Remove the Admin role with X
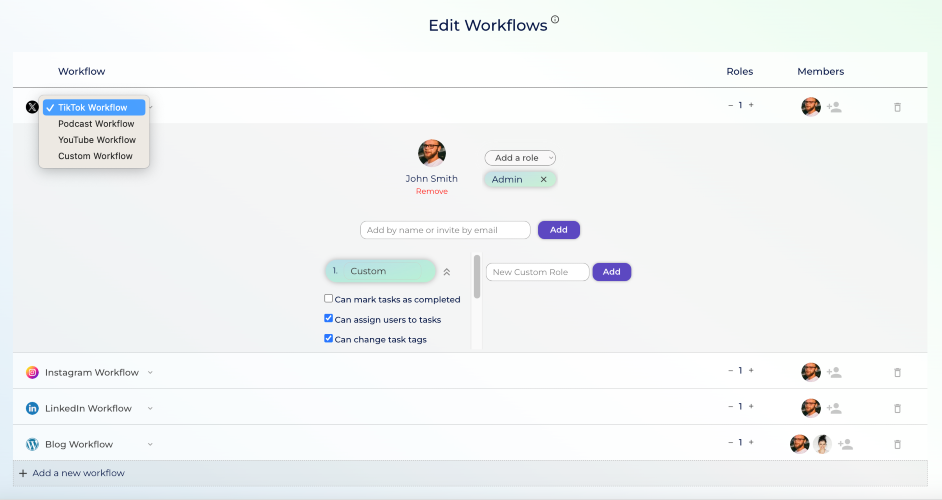The image size is (942, 500). [x=544, y=179]
